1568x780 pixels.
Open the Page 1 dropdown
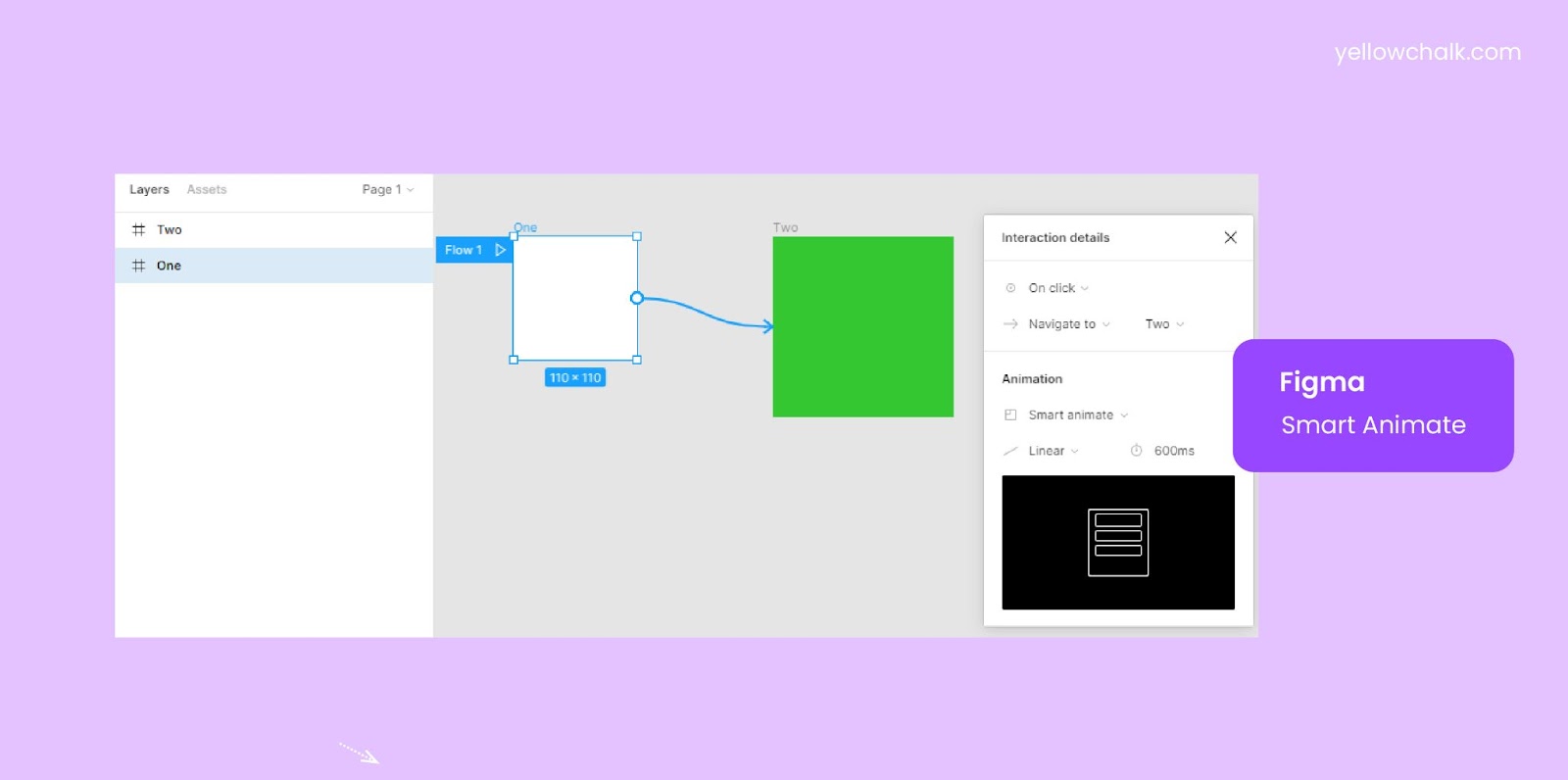tap(388, 189)
